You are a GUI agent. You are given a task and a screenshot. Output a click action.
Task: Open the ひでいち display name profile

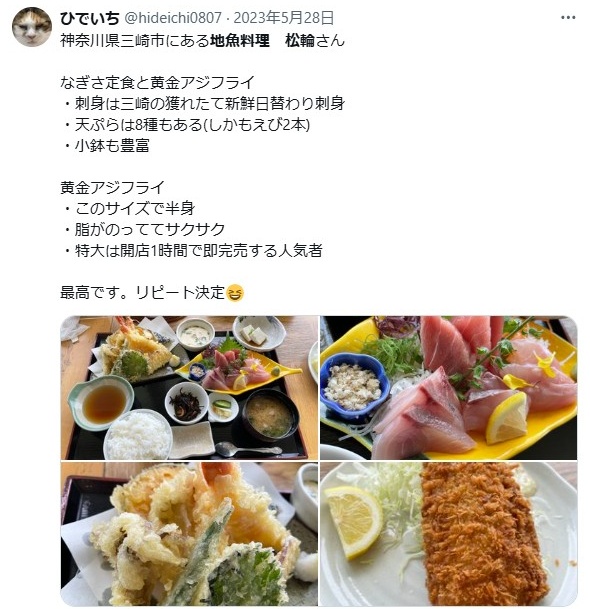click(x=90, y=18)
